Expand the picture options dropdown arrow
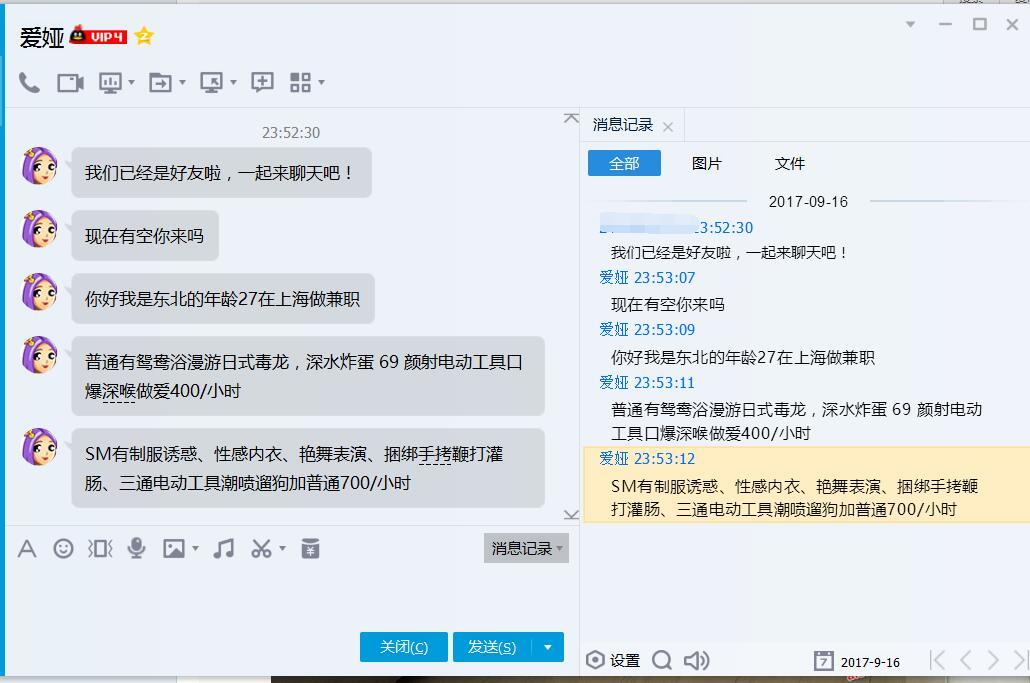This screenshot has width=1030, height=683. coord(196,548)
